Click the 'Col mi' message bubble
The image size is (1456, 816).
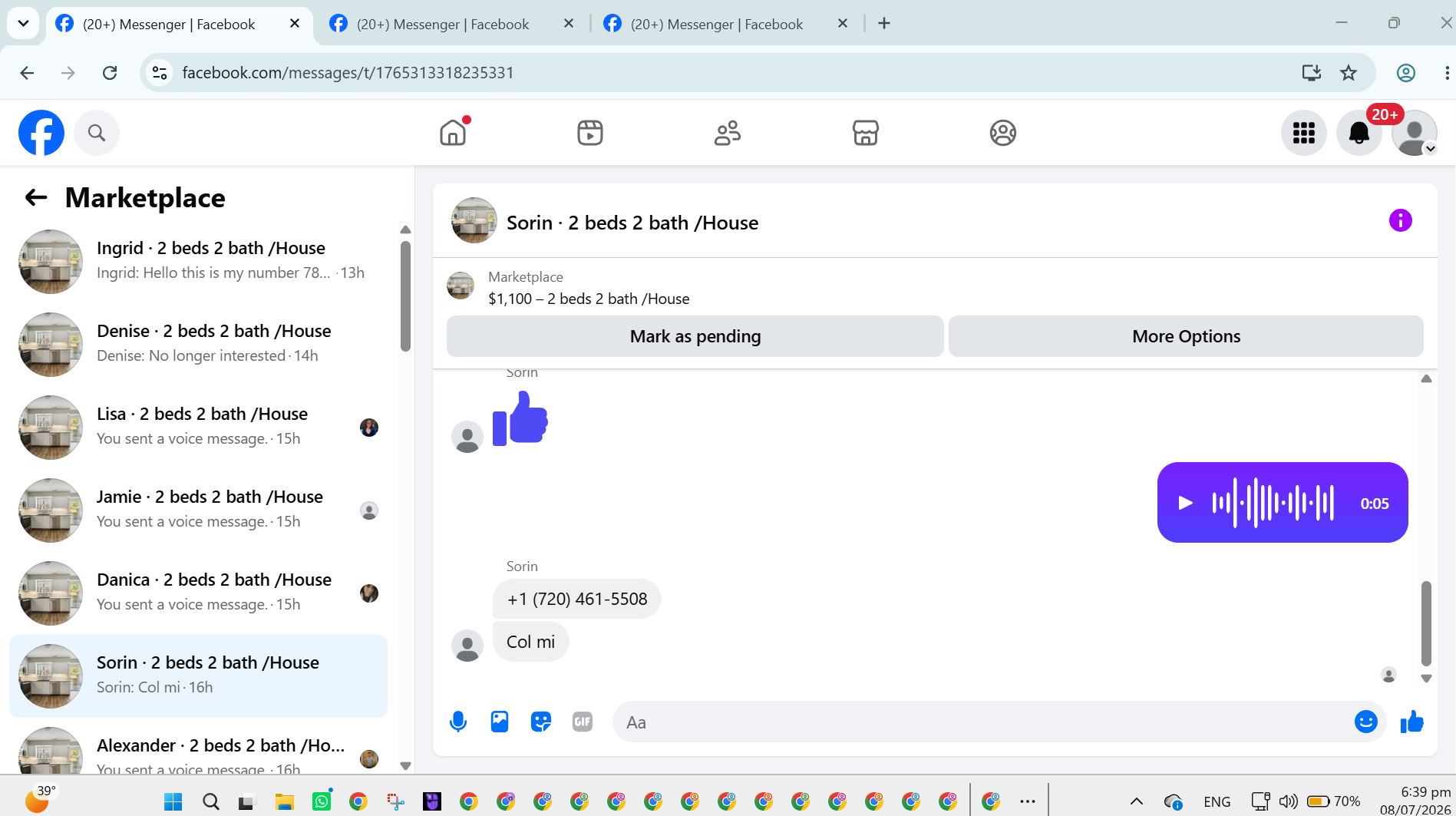click(530, 642)
